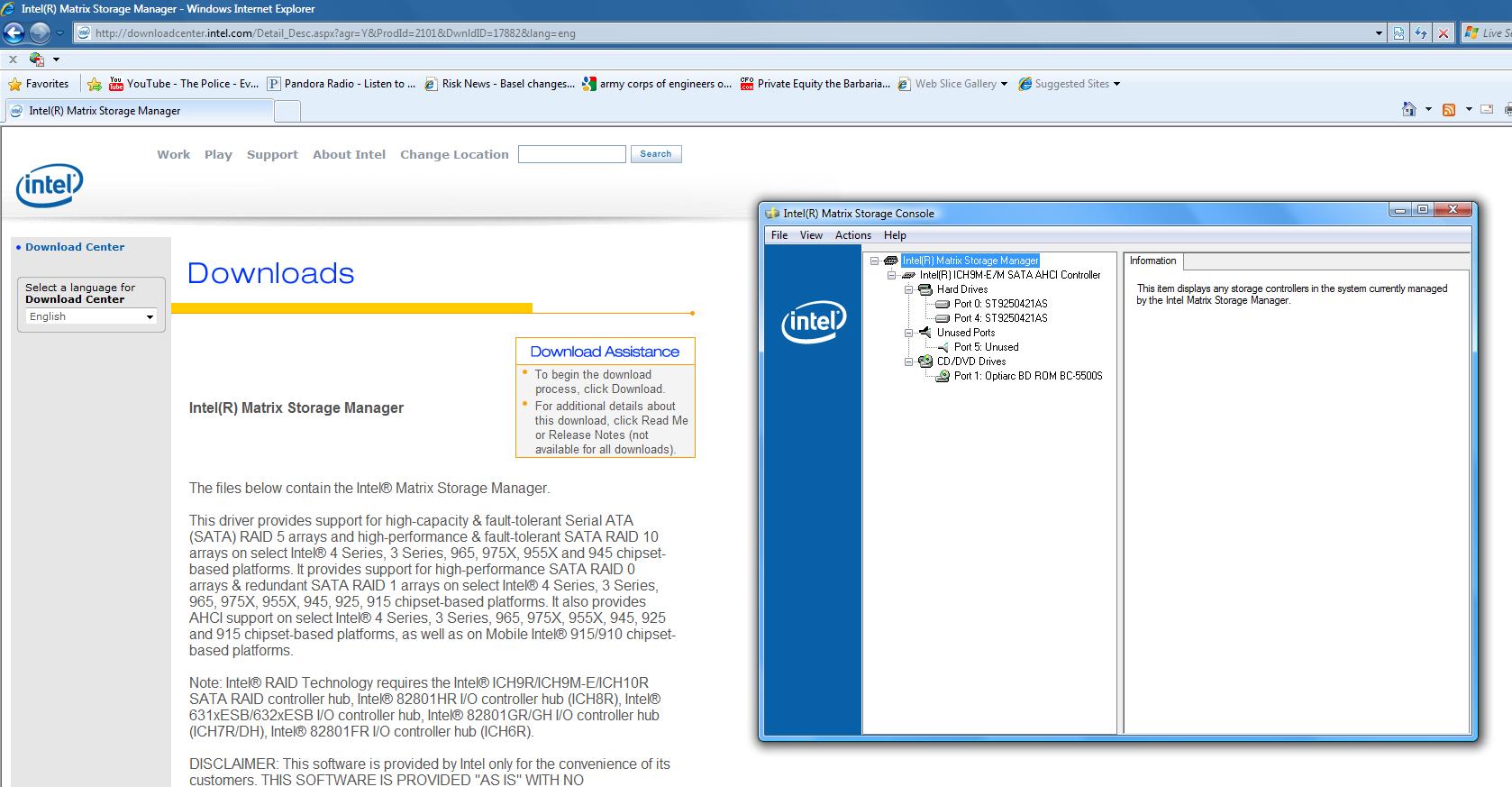Viewport: 1512px width, 787px height.
Task: Click the Intel logo on the Downloads web page
Action: point(50,185)
